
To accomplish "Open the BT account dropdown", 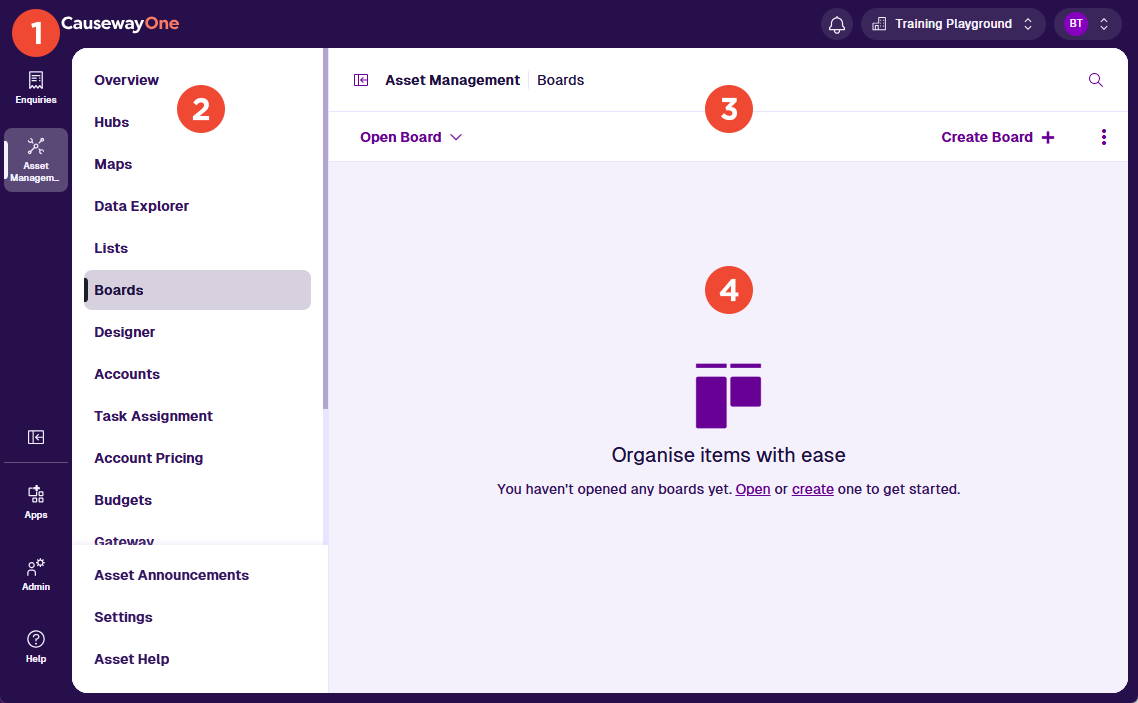I will (1088, 23).
